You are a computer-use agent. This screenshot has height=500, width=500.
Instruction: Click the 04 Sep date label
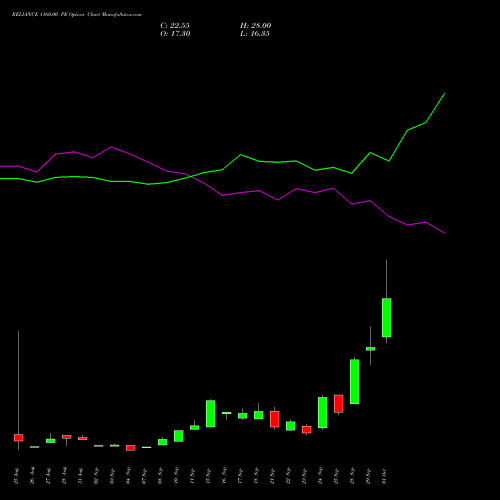click(128, 476)
